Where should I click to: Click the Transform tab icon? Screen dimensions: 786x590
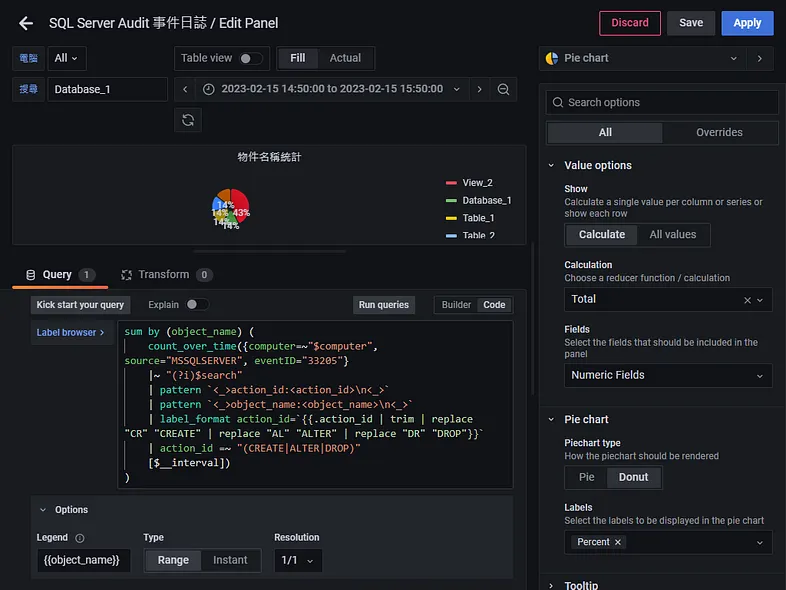pyautogui.click(x=126, y=275)
